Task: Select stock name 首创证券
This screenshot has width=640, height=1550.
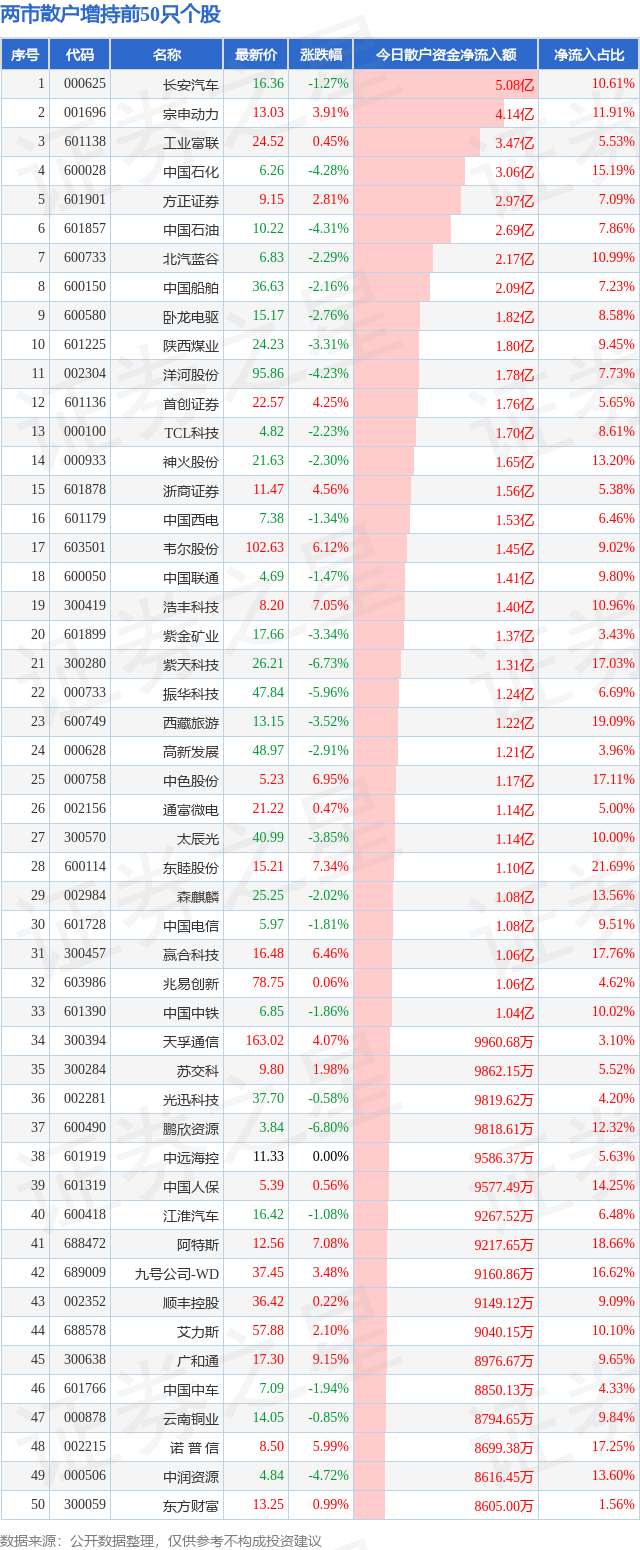Action: tap(191, 404)
